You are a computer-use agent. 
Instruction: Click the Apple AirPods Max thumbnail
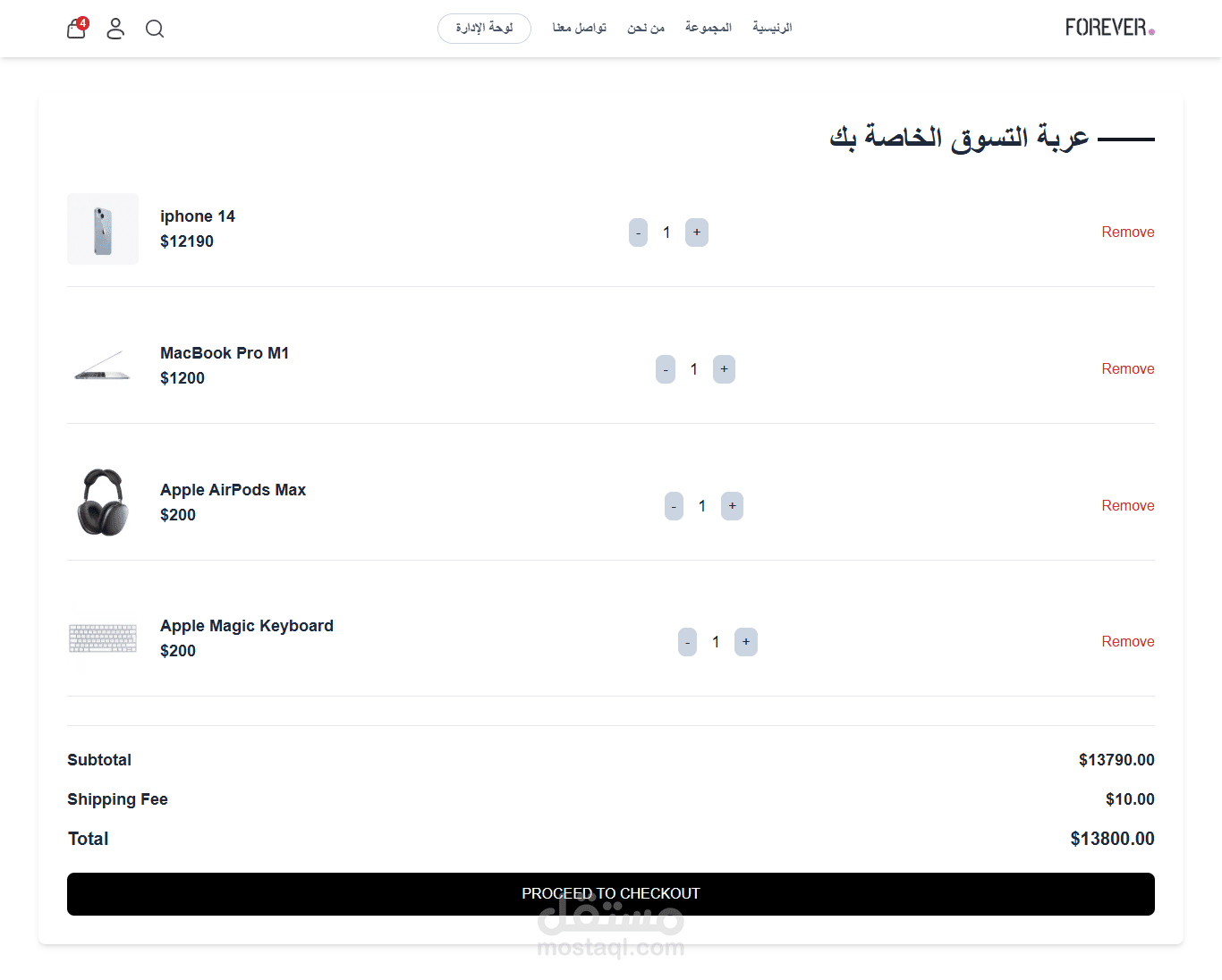[103, 503]
